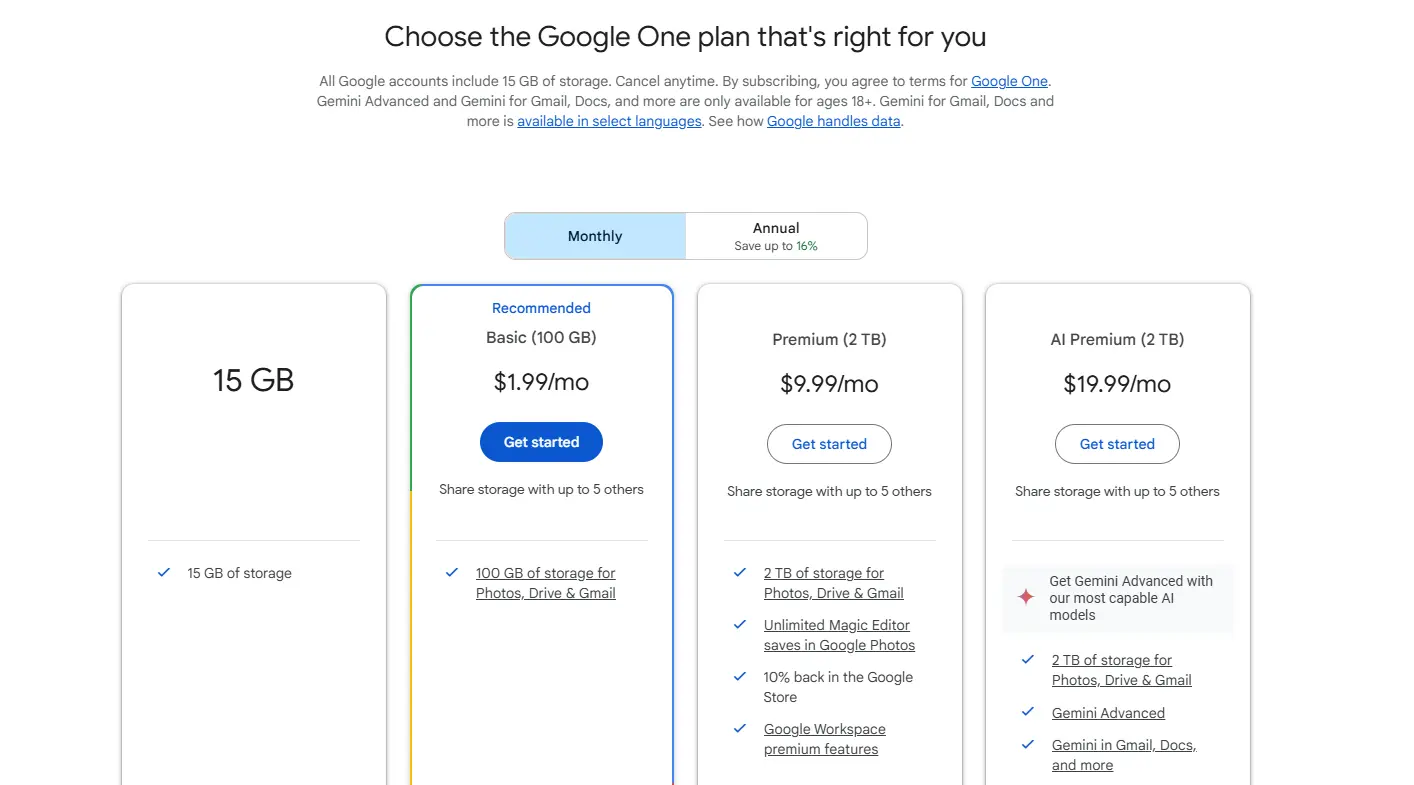The width and height of the screenshot is (1414, 785).
Task: Select the Monthly billing tab
Action: click(594, 236)
